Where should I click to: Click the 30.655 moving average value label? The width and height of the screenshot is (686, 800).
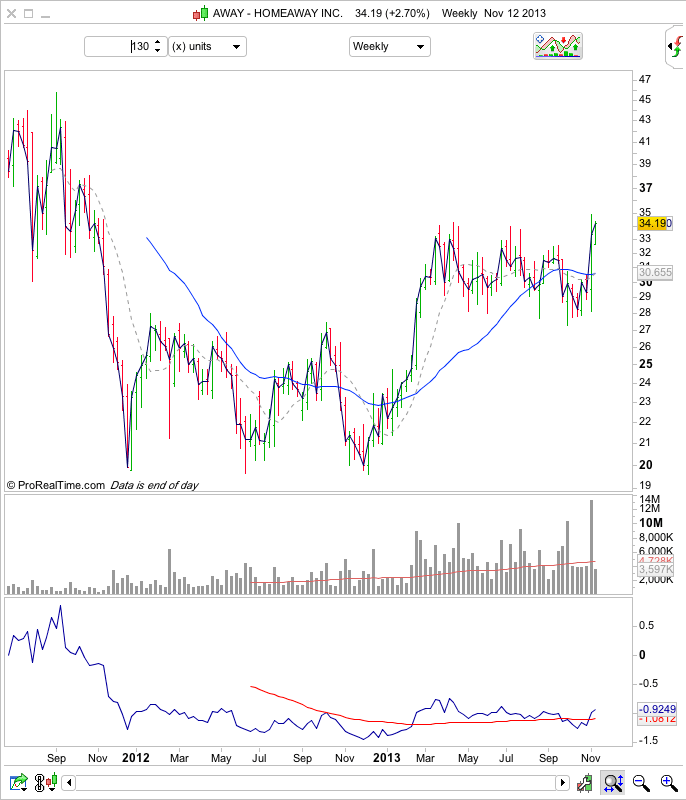click(x=655, y=272)
